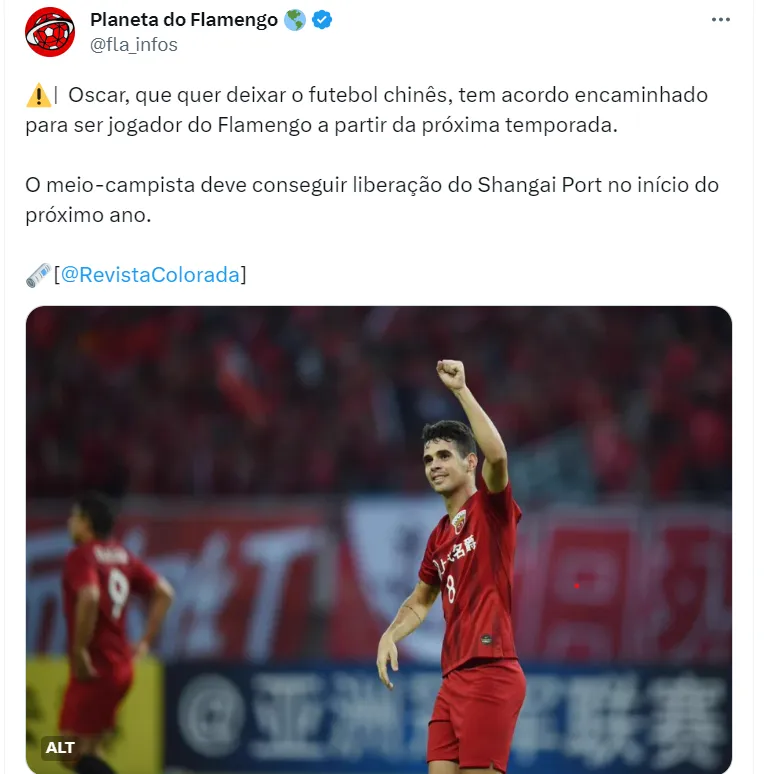Open the three-dot more options menu

(720, 20)
